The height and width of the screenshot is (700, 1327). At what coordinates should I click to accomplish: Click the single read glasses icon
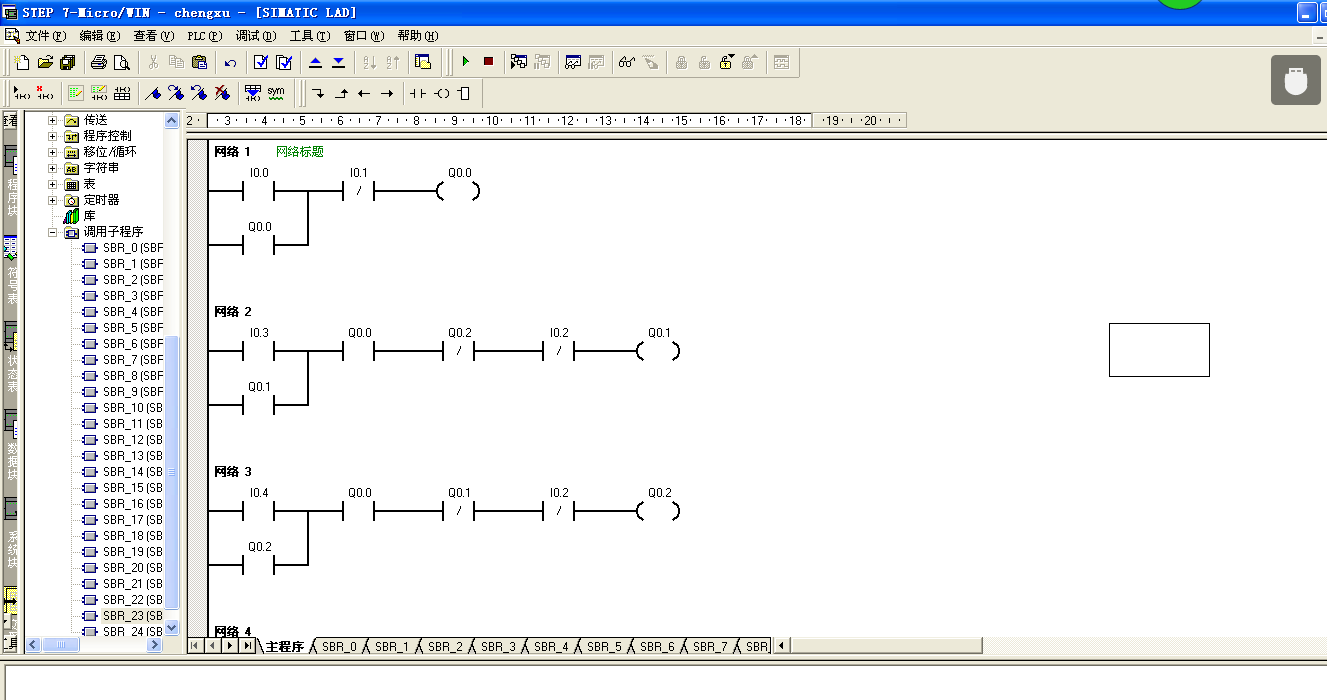coord(627,62)
